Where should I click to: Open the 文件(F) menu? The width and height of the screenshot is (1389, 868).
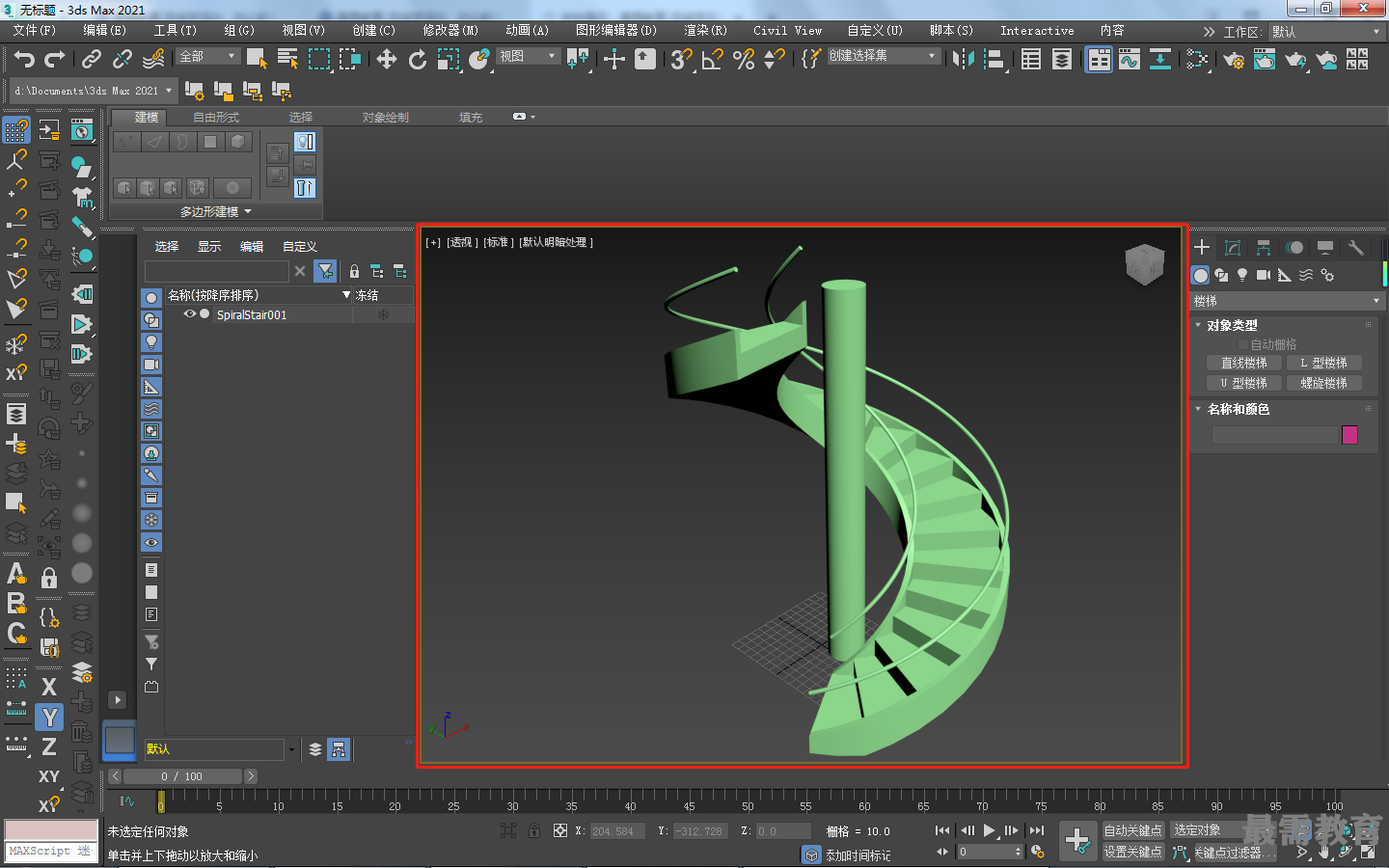pos(35,30)
